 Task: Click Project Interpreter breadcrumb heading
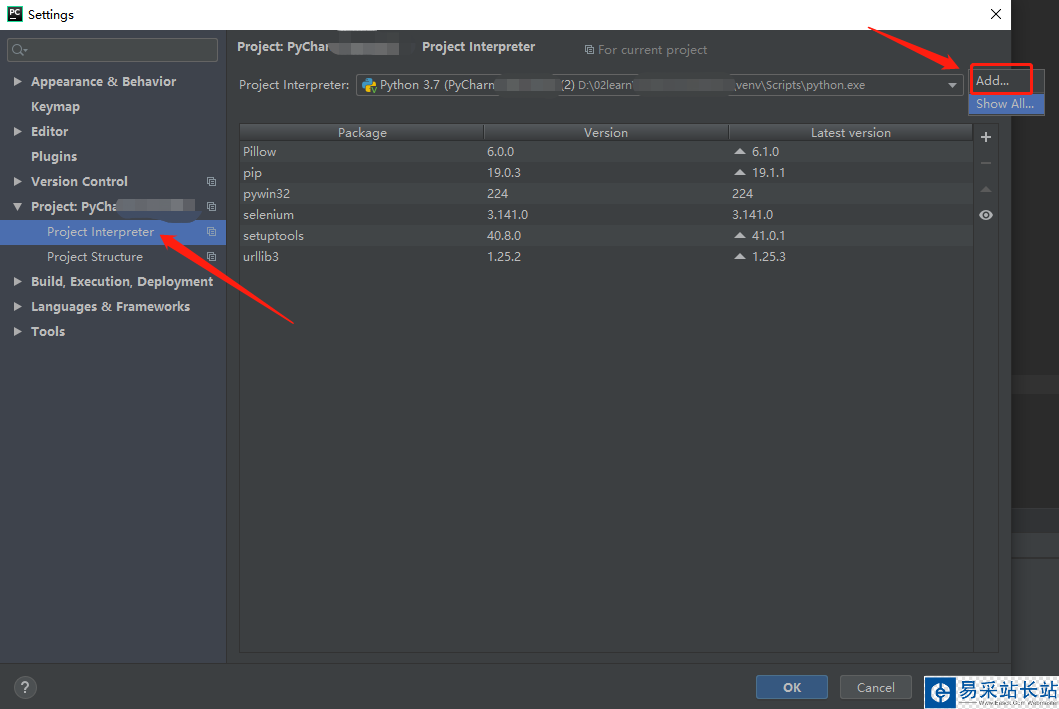(478, 47)
